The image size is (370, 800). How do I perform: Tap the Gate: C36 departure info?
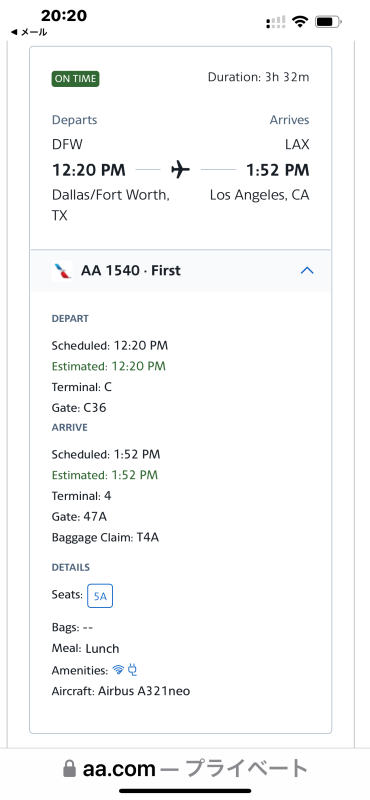point(79,408)
